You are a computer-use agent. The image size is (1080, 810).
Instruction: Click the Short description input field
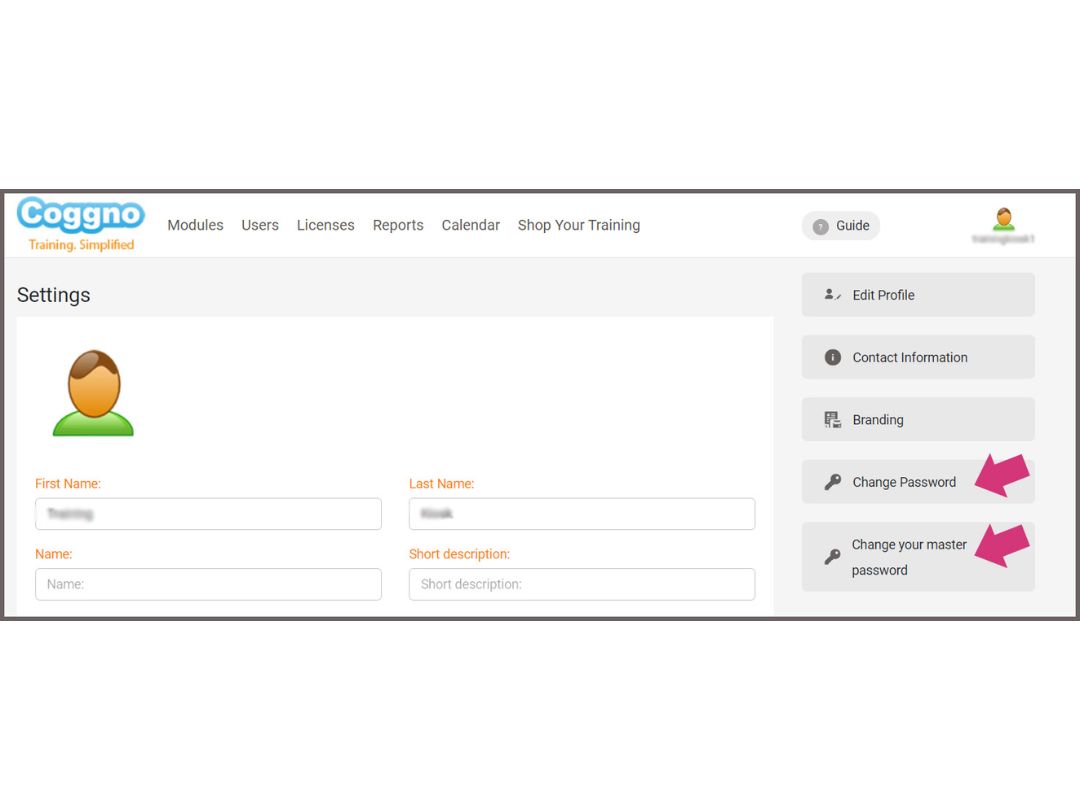click(582, 584)
